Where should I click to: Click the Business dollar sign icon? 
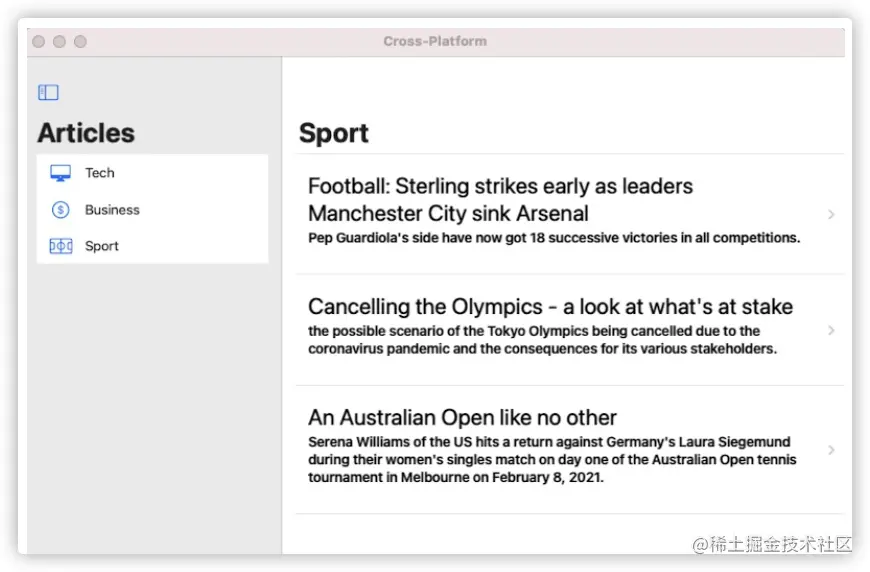coord(60,210)
